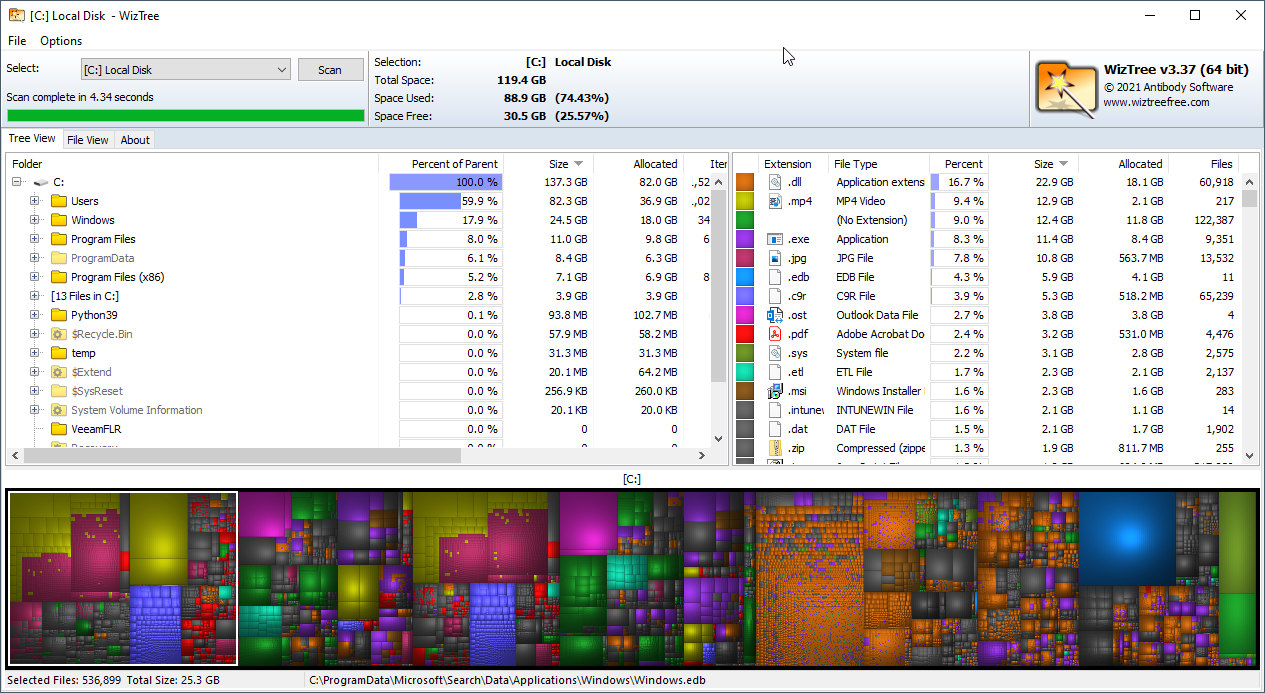Expand the Windows folder node
Viewport: 1265px width, 693px height.
(x=35, y=220)
